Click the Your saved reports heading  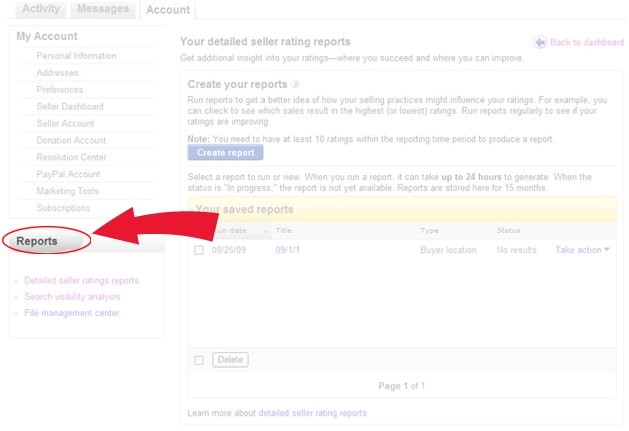coord(245,209)
